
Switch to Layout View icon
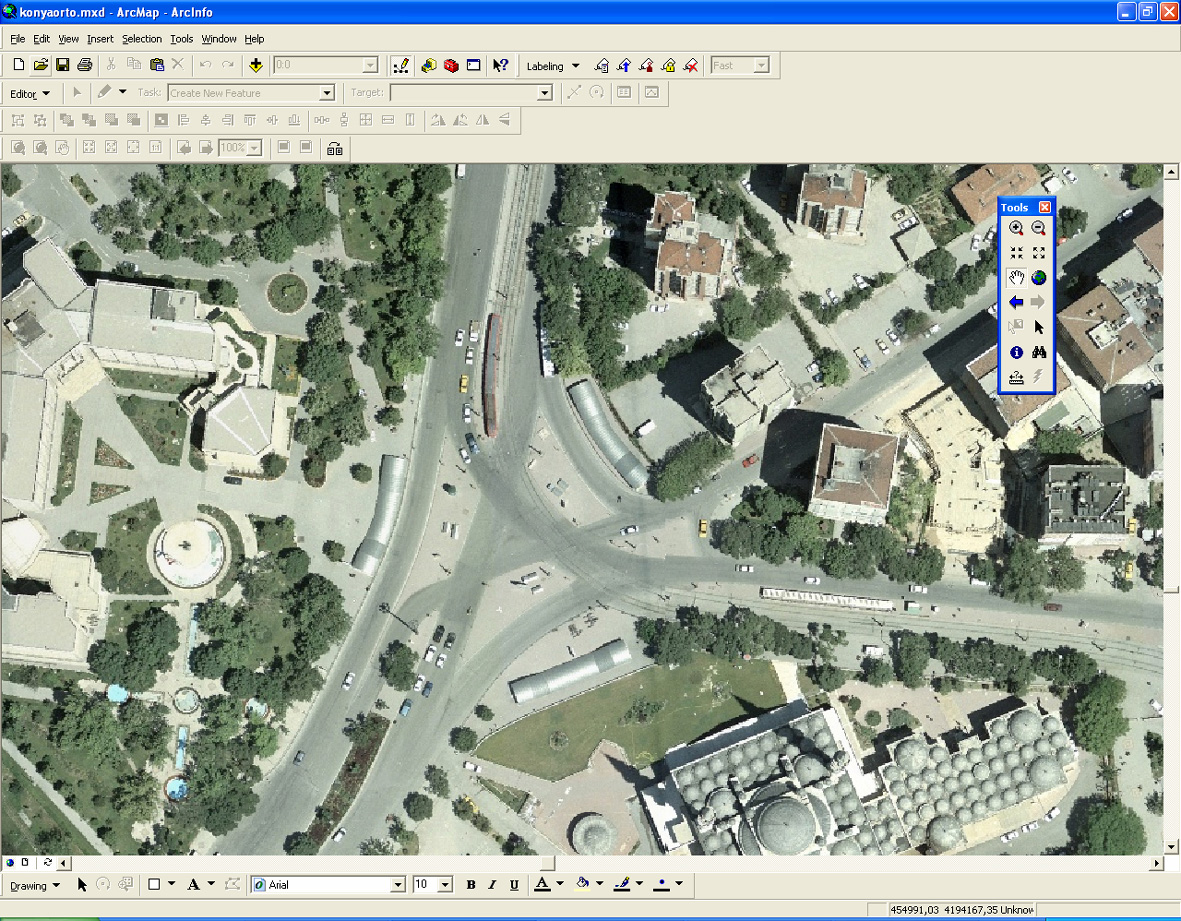(x=25, y=862)
